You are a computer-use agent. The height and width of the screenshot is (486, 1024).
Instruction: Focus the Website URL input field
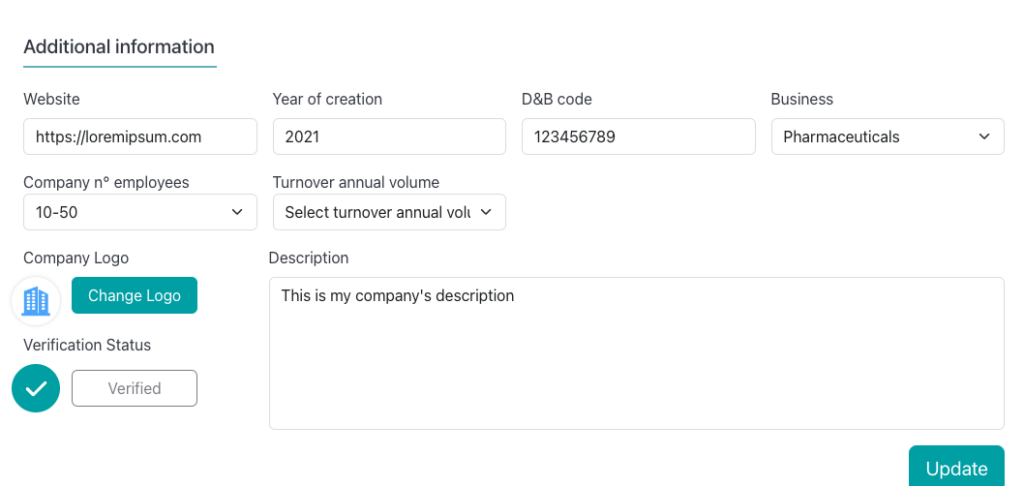140,137
